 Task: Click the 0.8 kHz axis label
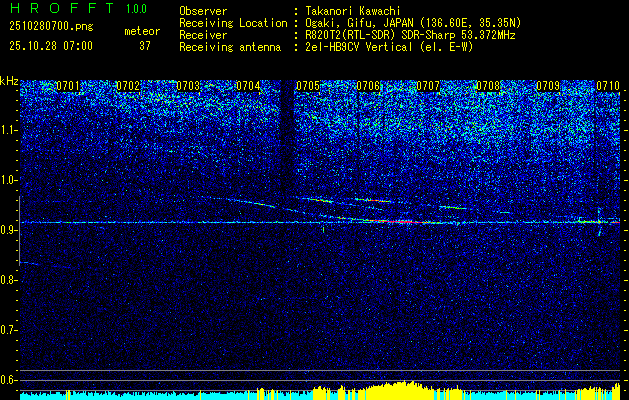click(x=8, y=280)
